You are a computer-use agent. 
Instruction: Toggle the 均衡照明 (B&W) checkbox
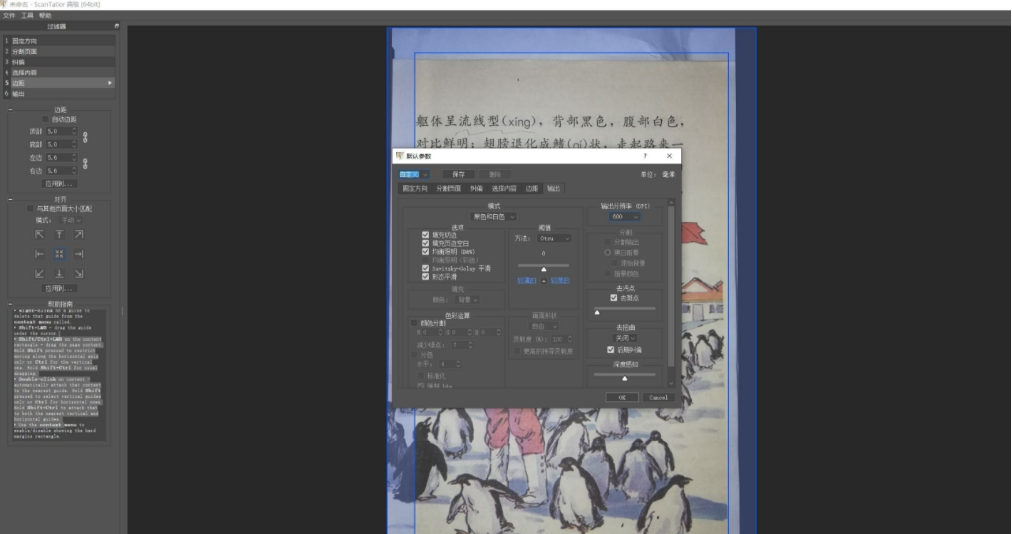[425, 252]
